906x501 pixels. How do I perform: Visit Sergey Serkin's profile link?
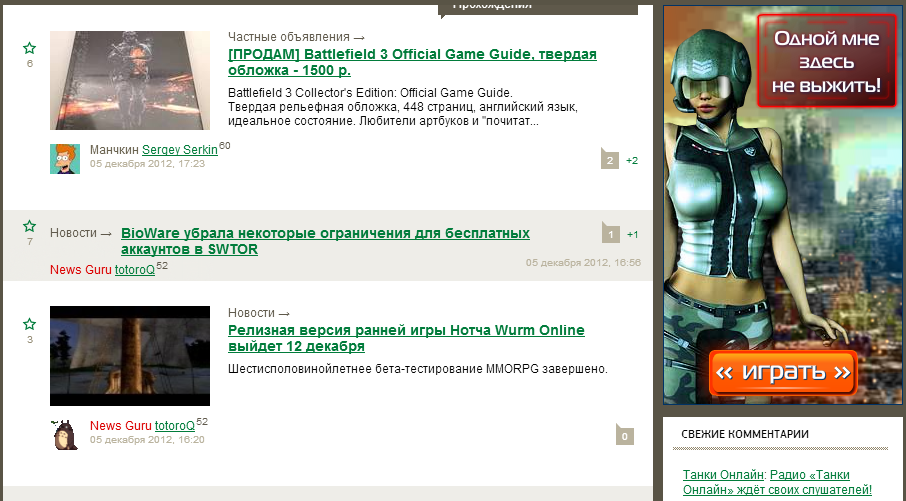pyautogui.click(x=180, y=150)
